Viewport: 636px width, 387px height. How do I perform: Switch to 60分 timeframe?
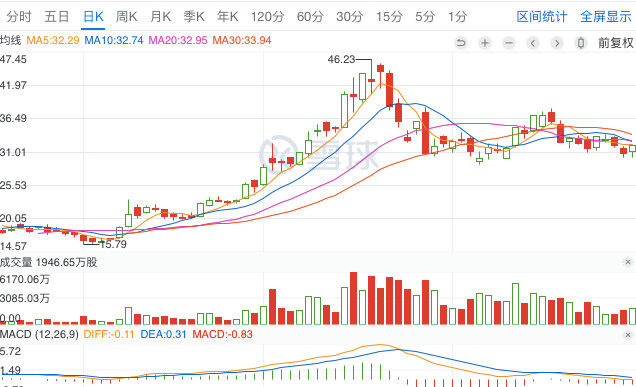[x=310, y=17]
